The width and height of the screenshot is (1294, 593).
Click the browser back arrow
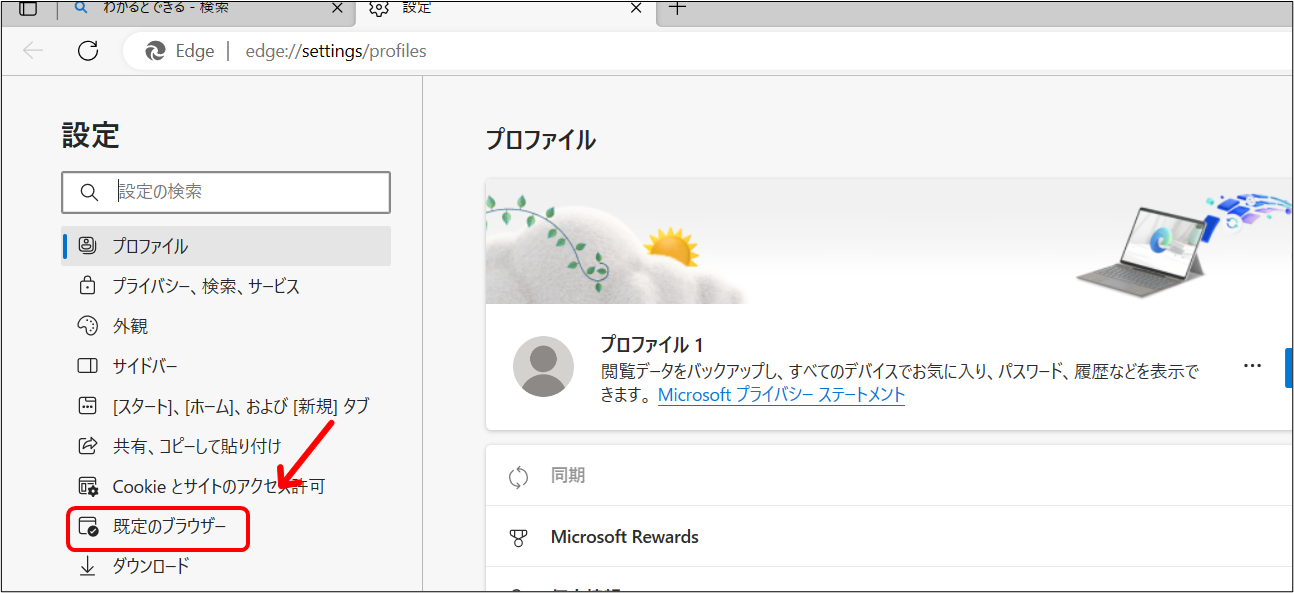coord(33,51)
